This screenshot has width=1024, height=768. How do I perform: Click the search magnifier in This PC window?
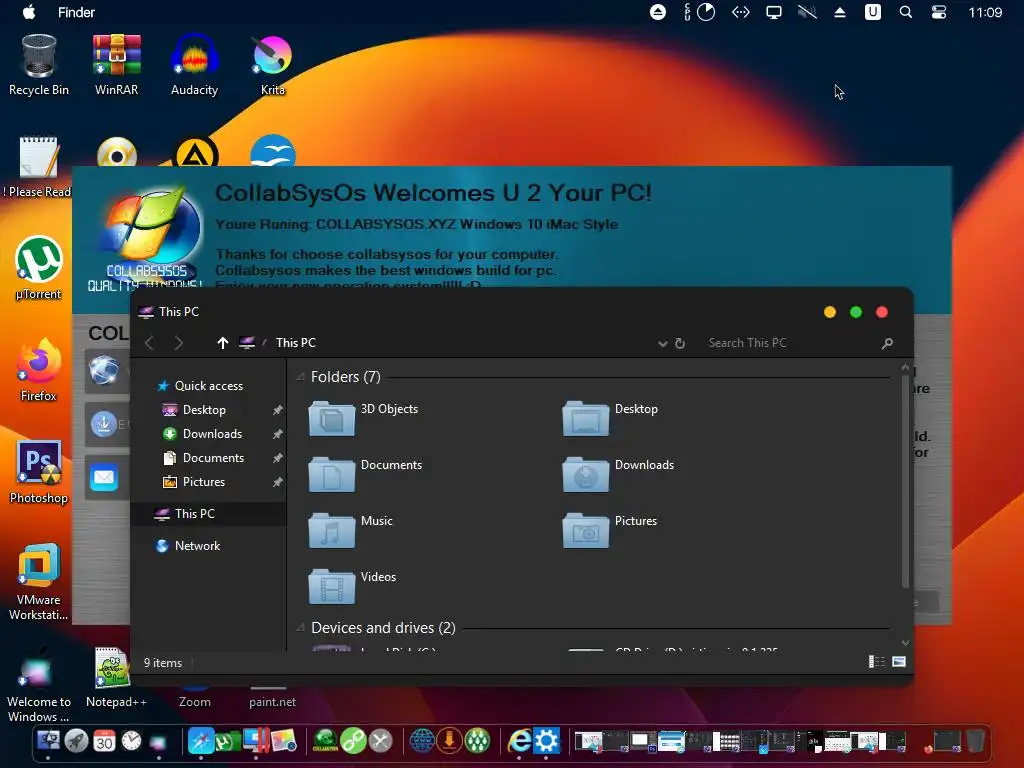point(887,343)
